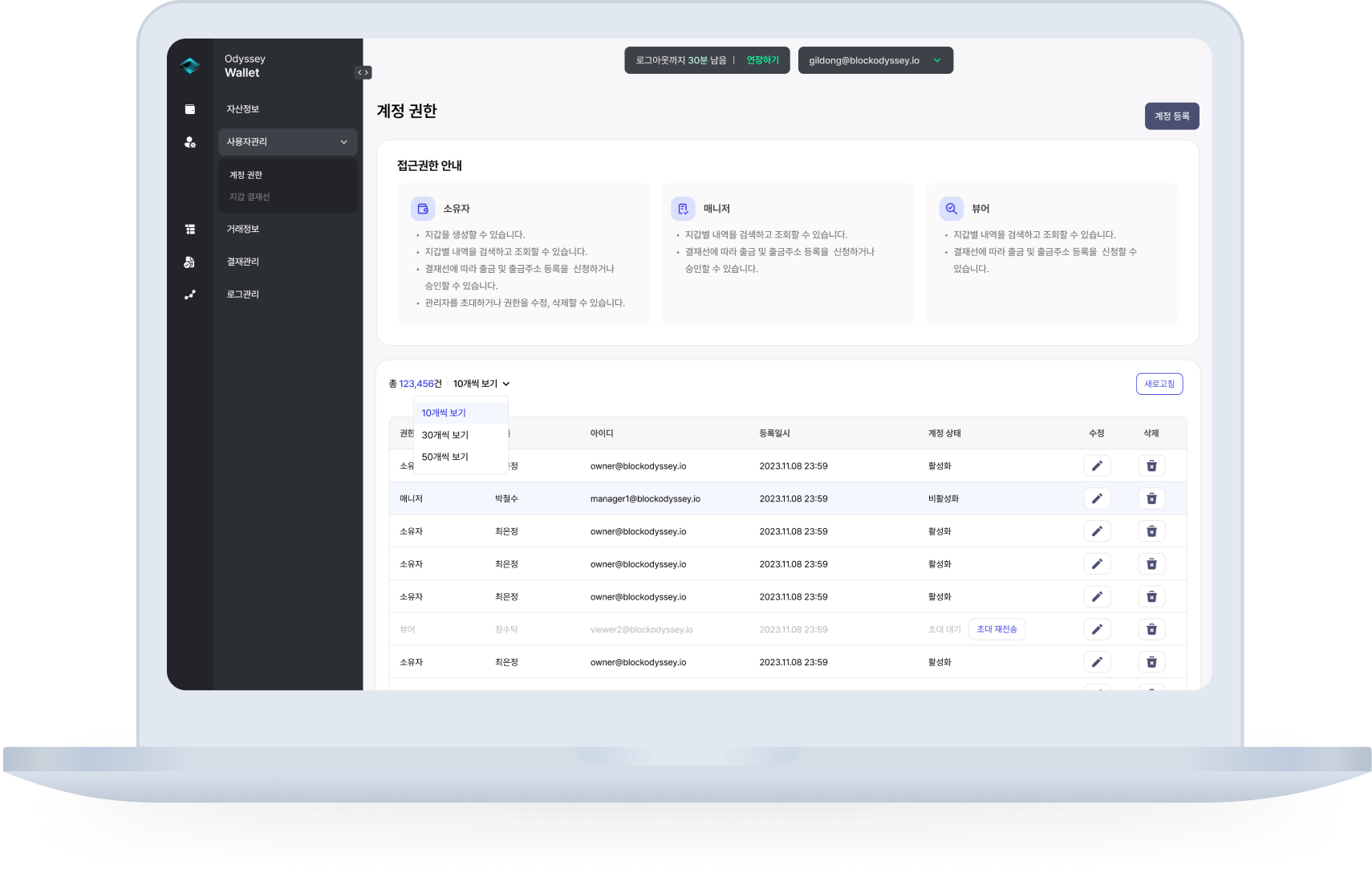Click the 소유자 card wallet icon

pyautogui.click(x=423, y=208)
